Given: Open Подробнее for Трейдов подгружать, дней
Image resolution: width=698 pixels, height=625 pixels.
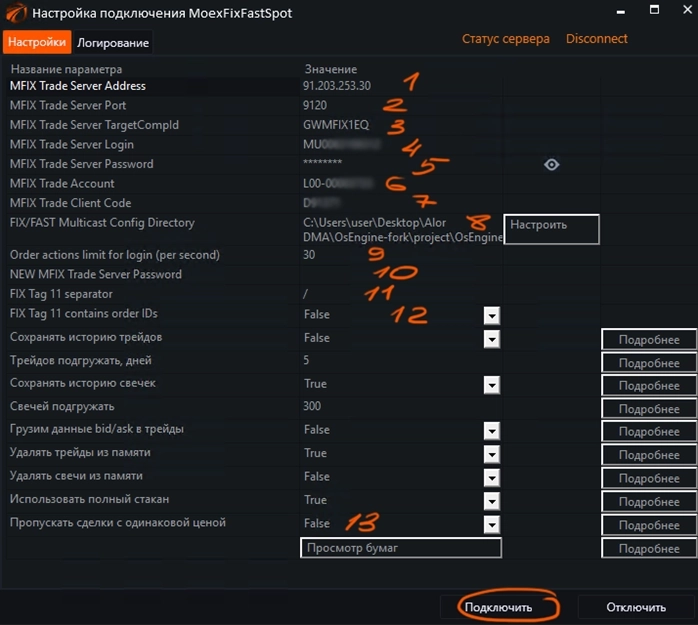Looking at the screenshot, I should tap(649, 363).
